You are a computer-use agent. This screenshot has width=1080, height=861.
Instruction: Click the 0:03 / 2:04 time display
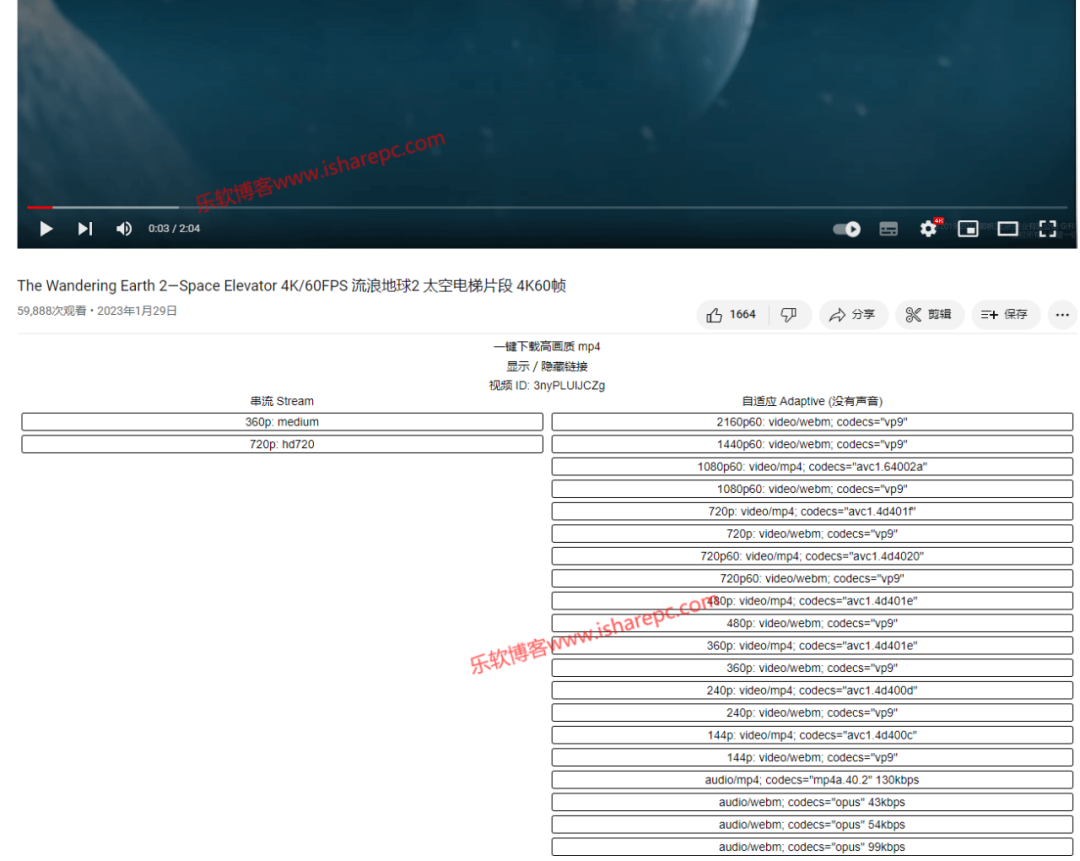[x=174, y=229]
